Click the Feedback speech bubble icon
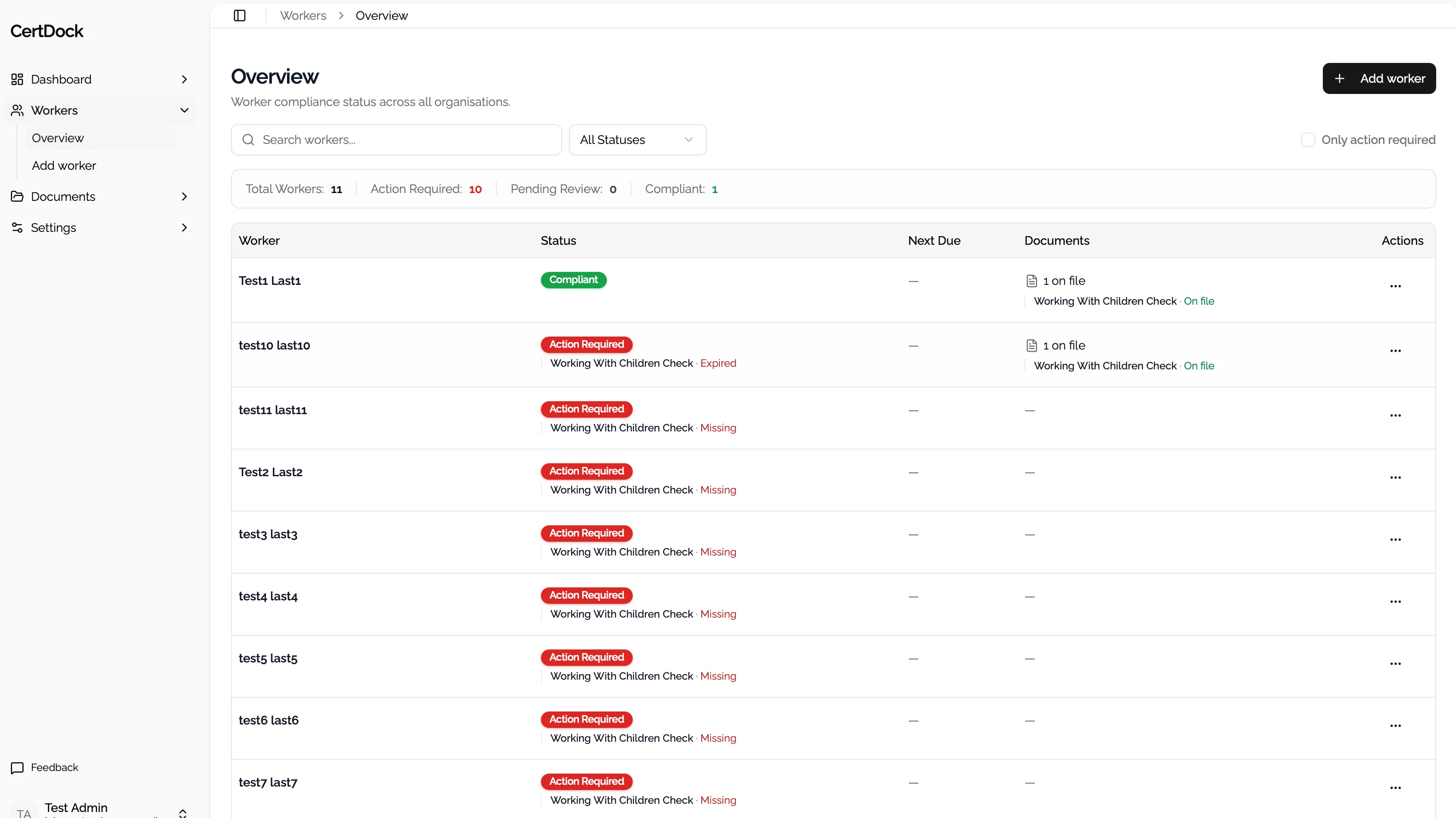The image size is (1456, 818). click(x=17, y=768)
